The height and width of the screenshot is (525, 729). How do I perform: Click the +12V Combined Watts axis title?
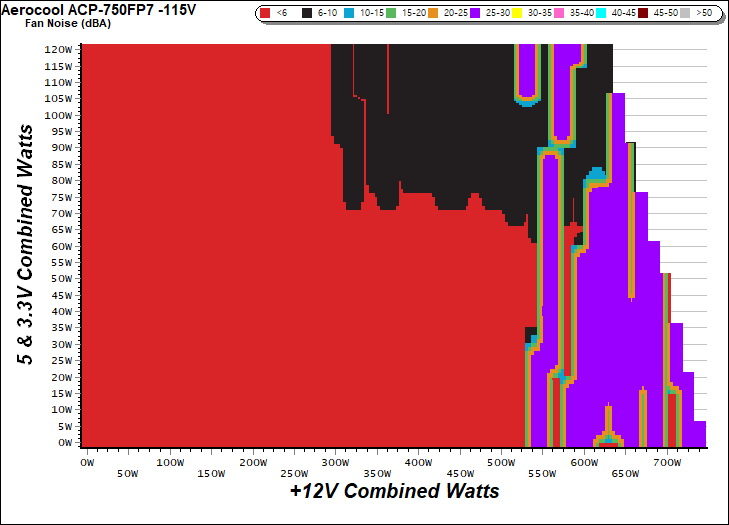[x=394, y=491]
